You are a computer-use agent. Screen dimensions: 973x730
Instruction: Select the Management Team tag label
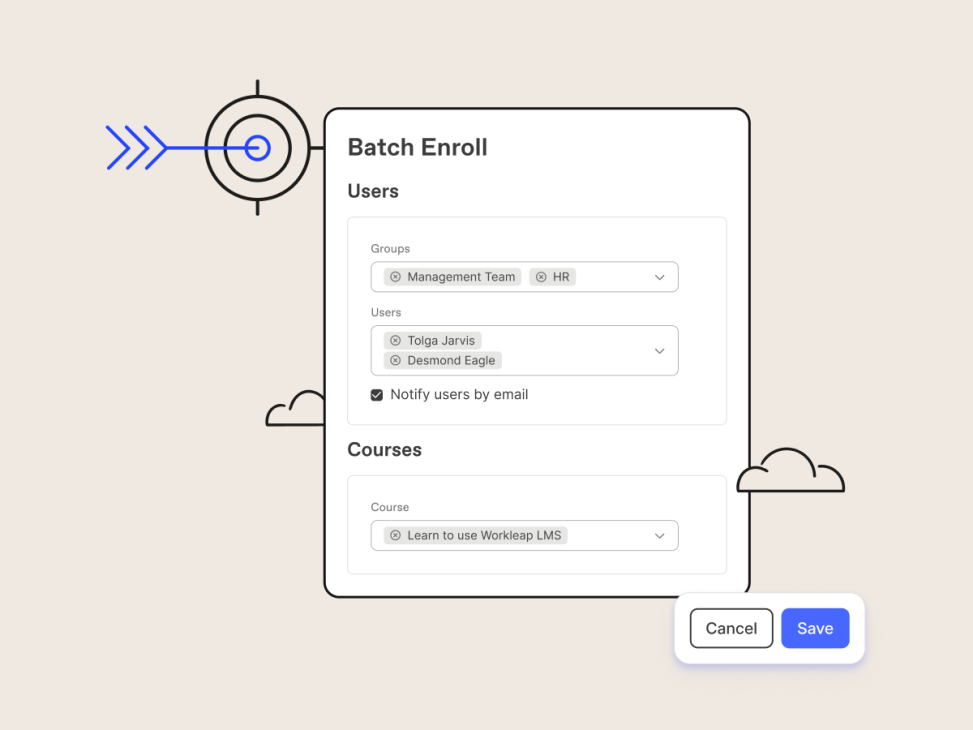pos(461,277)
